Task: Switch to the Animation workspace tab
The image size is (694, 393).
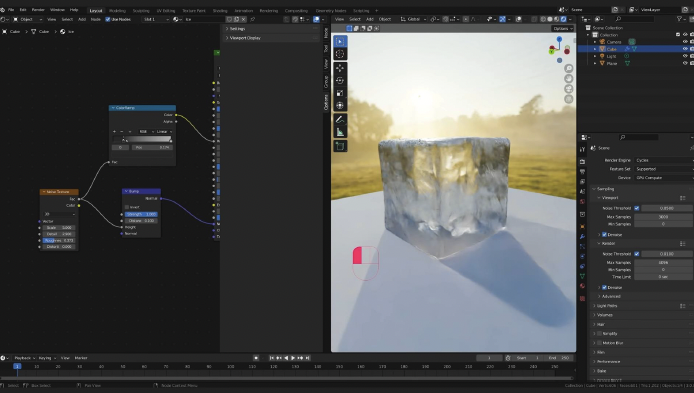Action: click(243, 11)
